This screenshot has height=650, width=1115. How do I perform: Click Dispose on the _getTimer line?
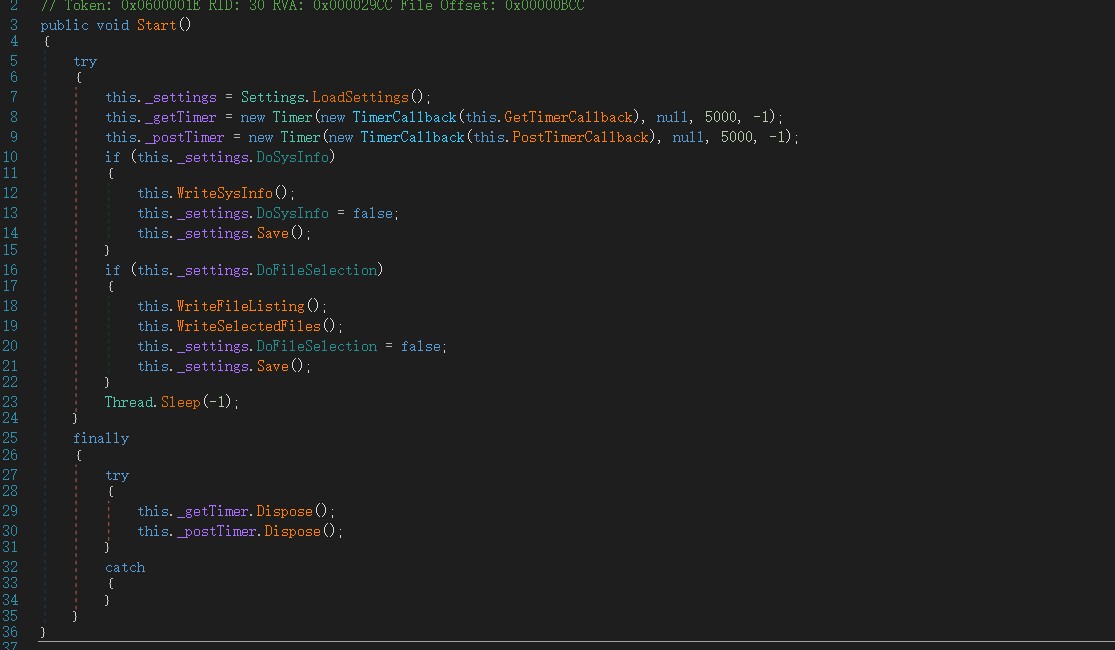pyautogui.click(x=285, y=511)
